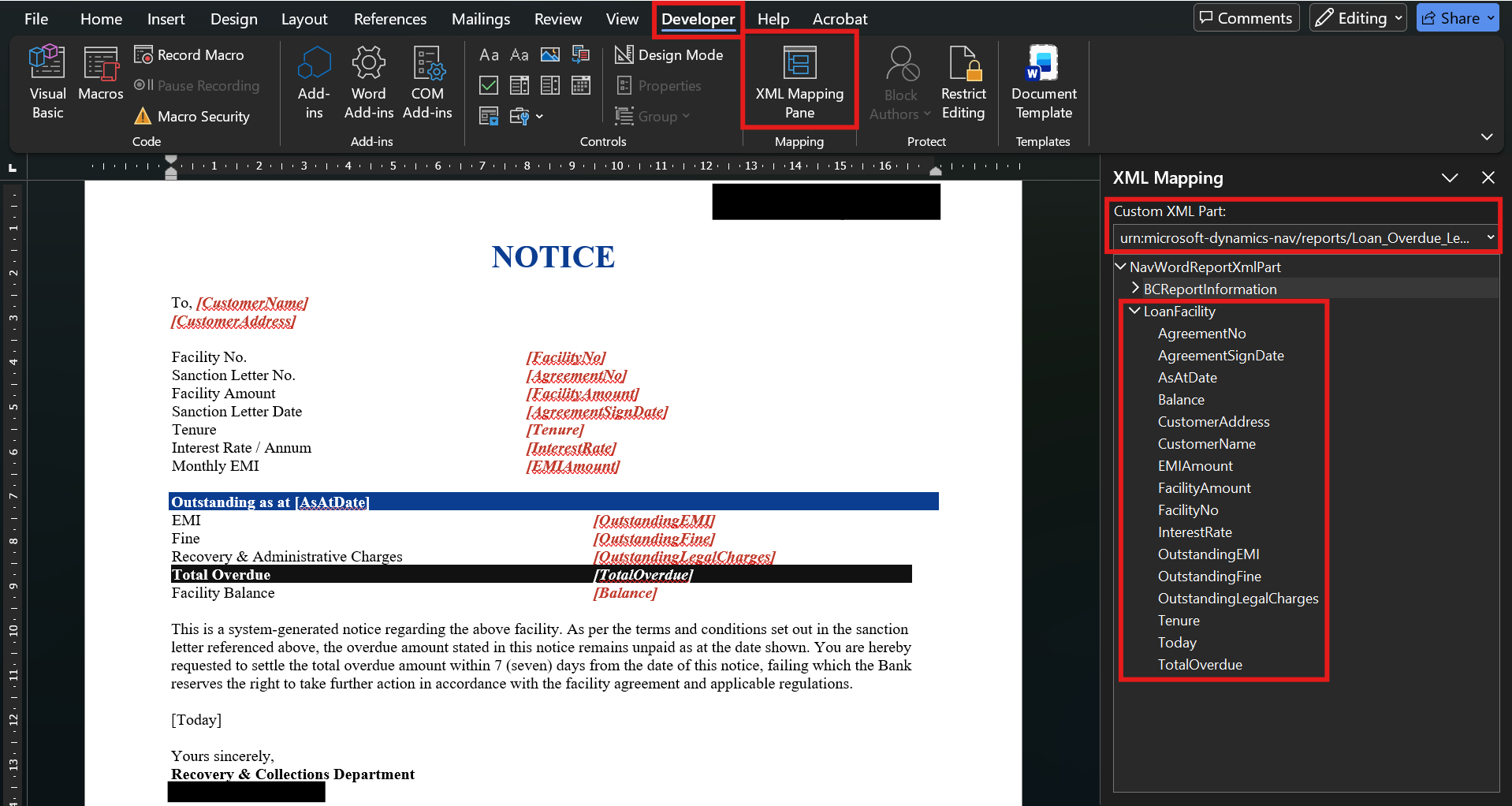Select AgreementSignDate XML node
The height and width of the screenshot is (806, 1512).
click(1220, 356)
